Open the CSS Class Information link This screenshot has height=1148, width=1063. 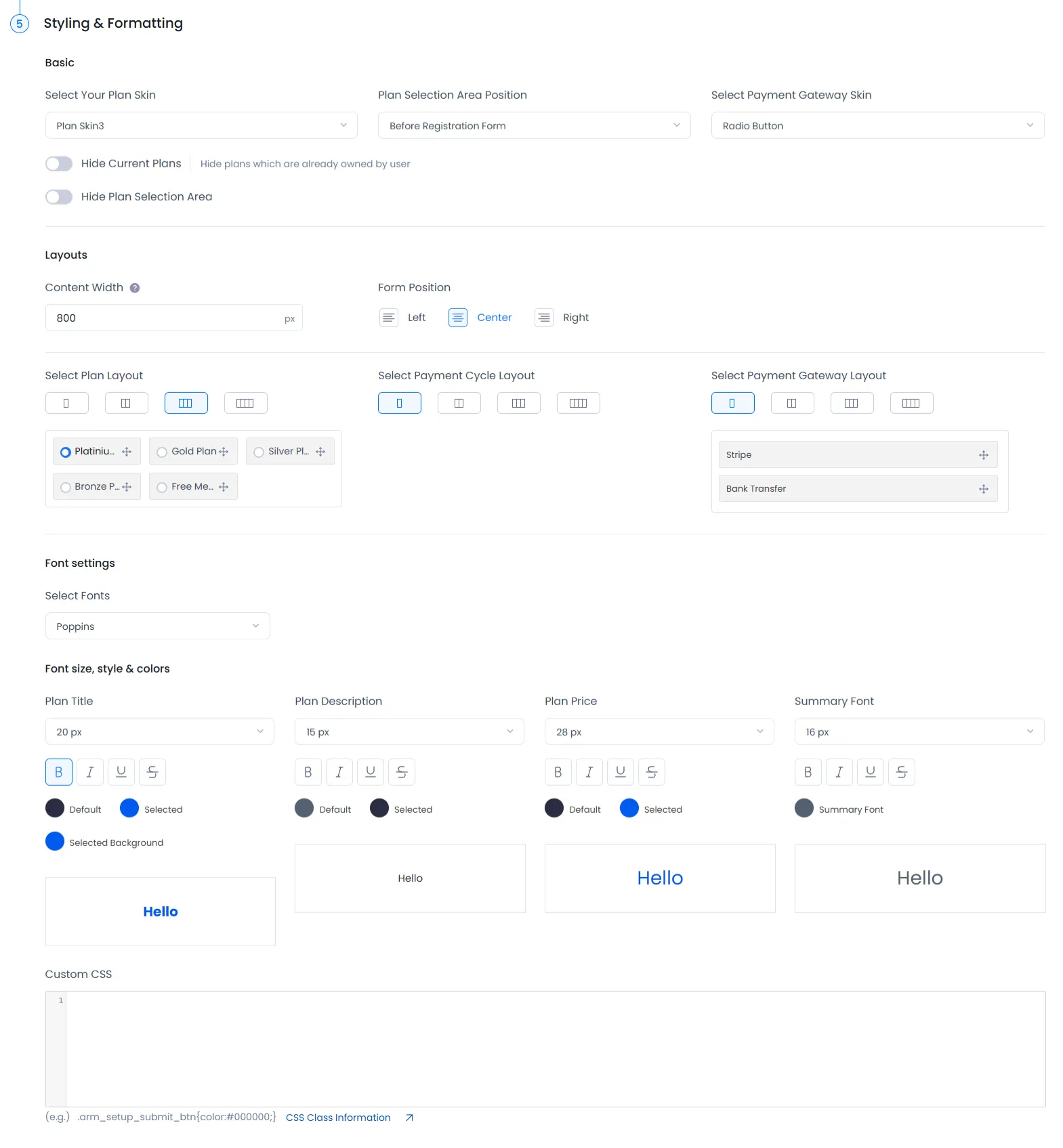338,1118
